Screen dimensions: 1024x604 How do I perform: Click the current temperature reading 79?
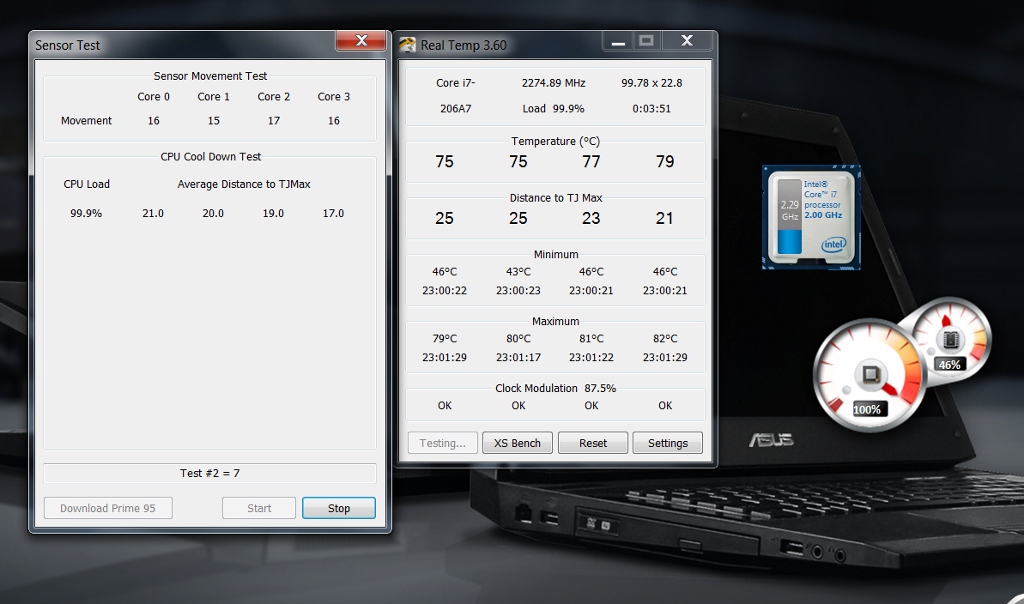pos(665,161)
